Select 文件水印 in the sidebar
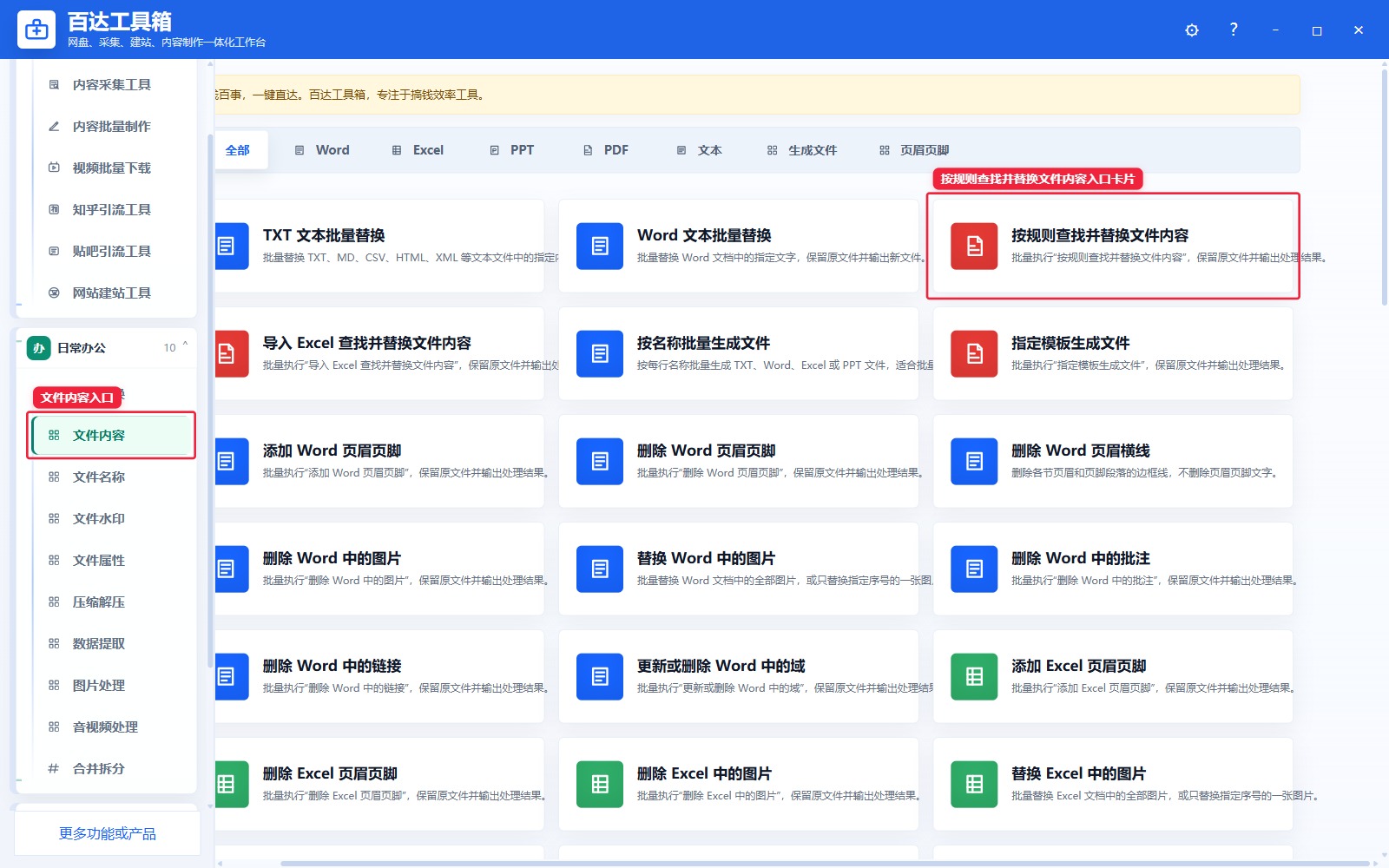The height and width of the screenshot is (868, 1389). tap(111, 518)
